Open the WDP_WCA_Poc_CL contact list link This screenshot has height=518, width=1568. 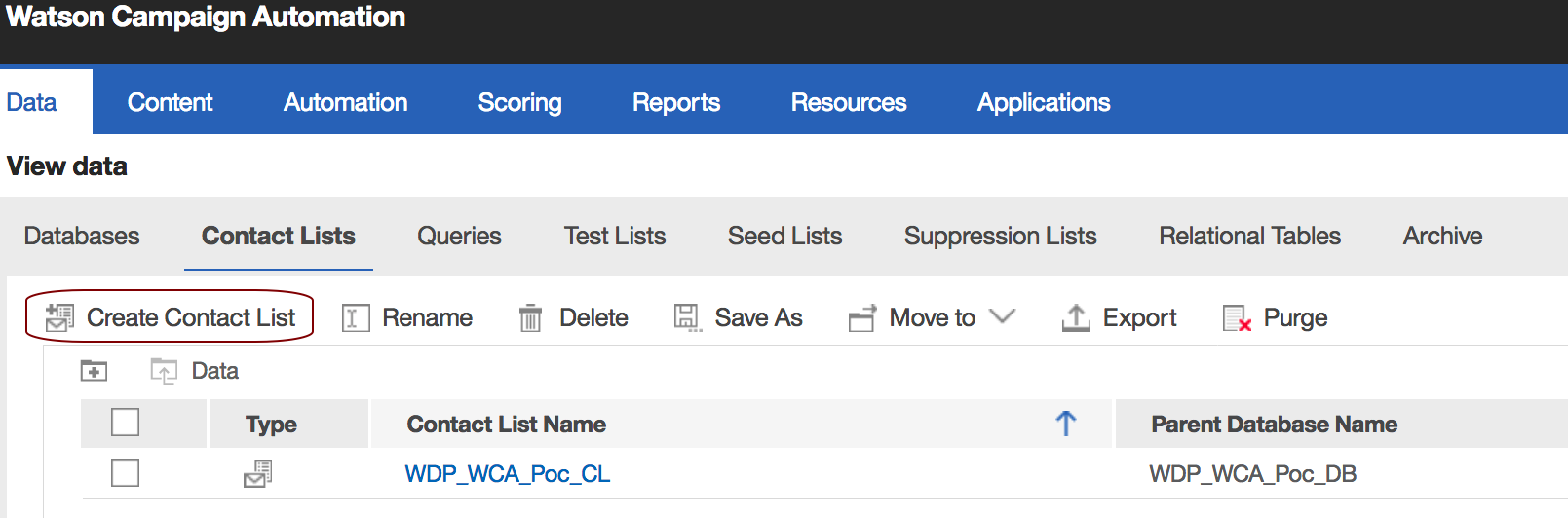coord(508,474)
